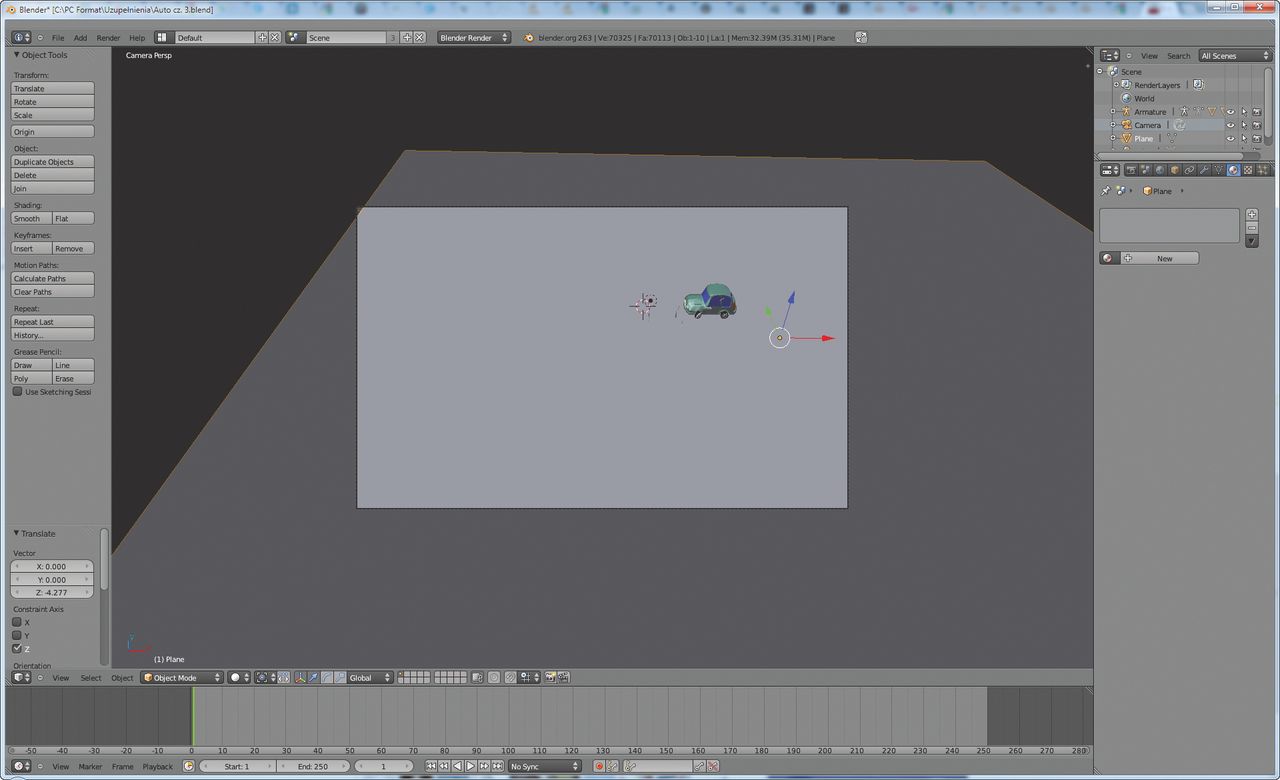Open the No Sync dropdown
Viewport: 1280px width, 780px height.
pyautogui.click(x=545, y=766)
